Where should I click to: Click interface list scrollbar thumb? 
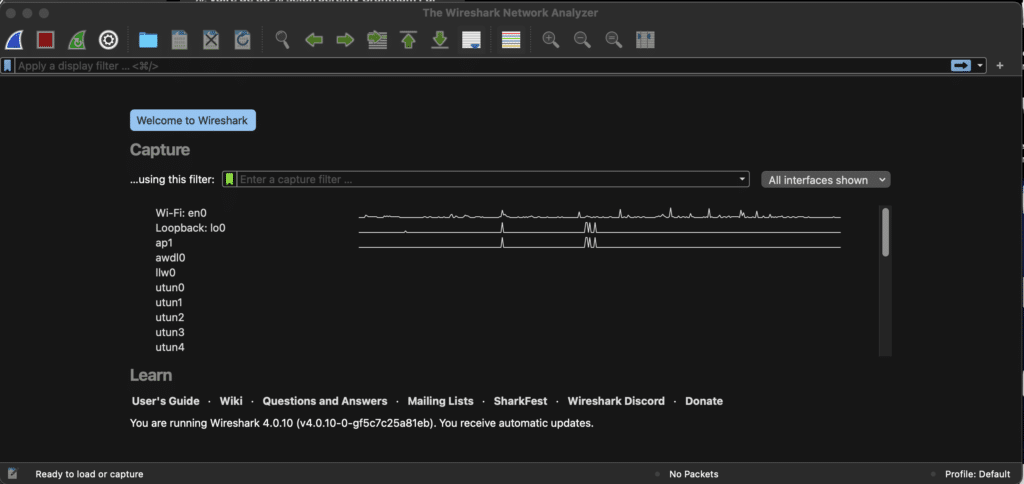coord(886,232)
